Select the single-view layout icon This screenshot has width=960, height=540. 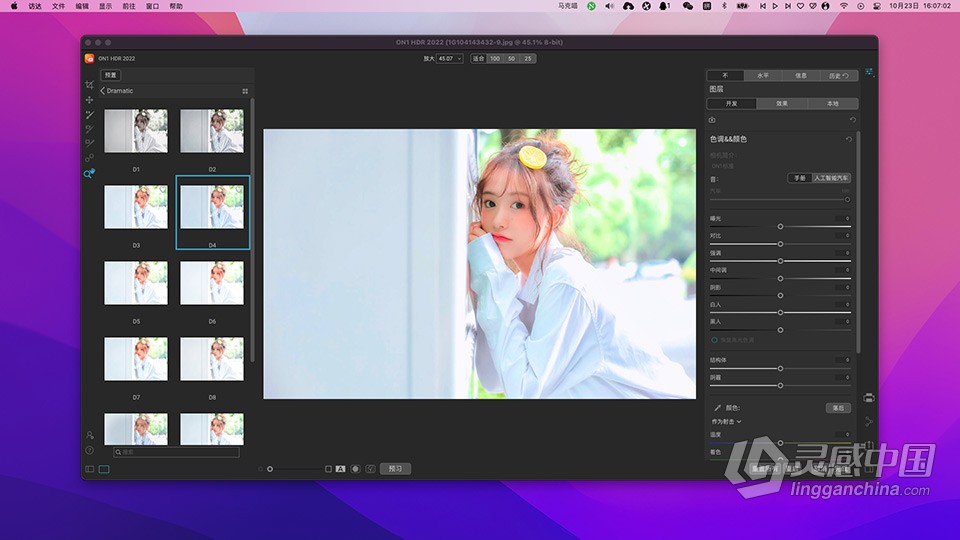[104, 469]
